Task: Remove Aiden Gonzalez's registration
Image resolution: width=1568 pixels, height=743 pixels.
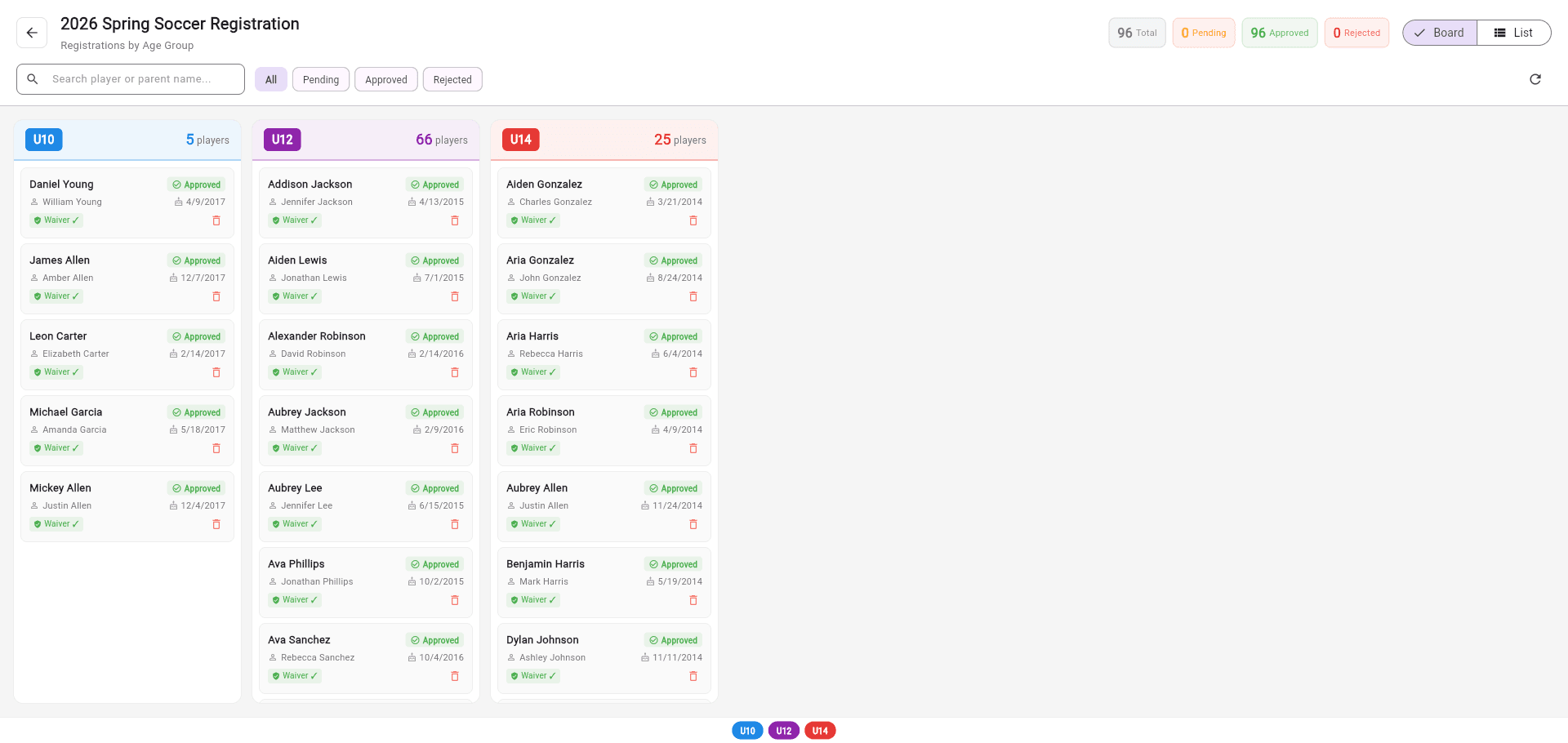Action: (x=693, y=220)
